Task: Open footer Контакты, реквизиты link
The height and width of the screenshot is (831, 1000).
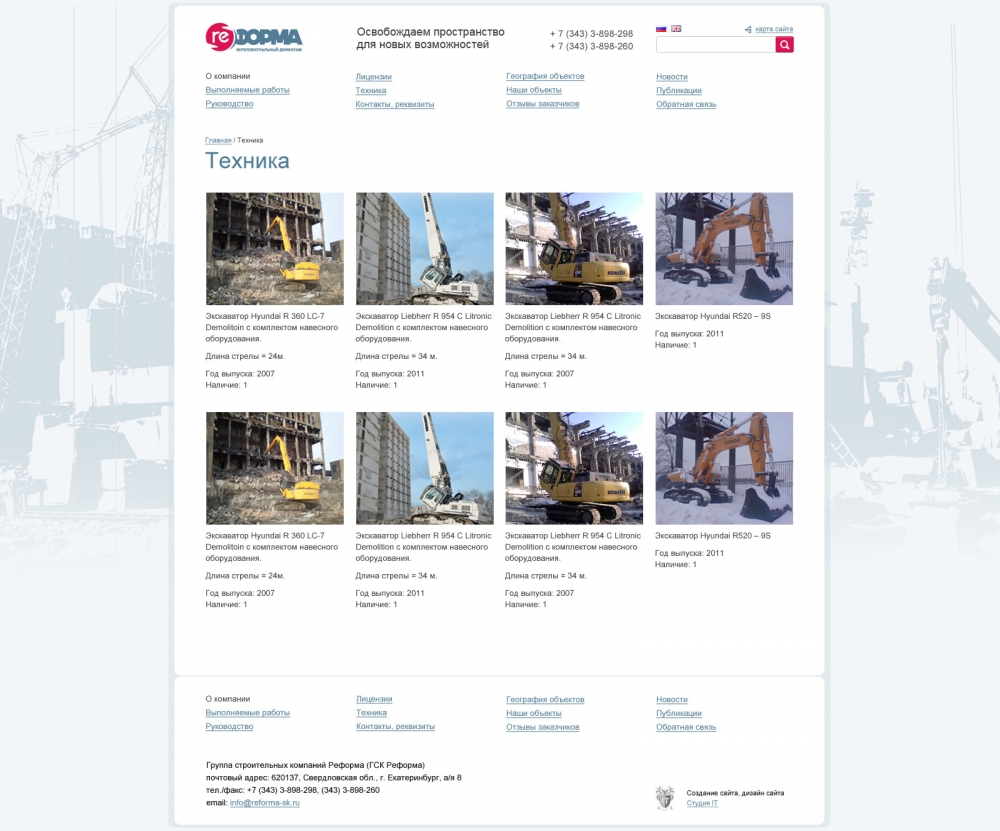Action: tap(395, 726)
